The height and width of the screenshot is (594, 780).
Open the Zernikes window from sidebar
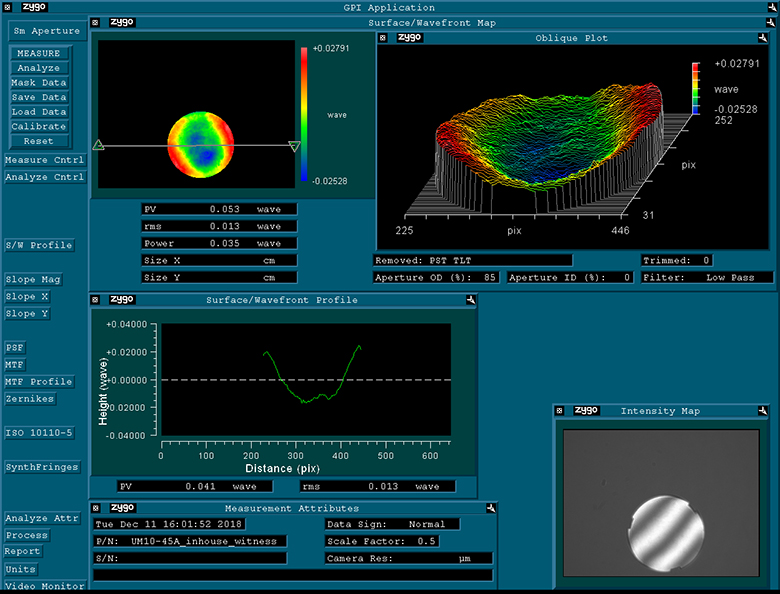pyautogui.click(x=30, y=398)
